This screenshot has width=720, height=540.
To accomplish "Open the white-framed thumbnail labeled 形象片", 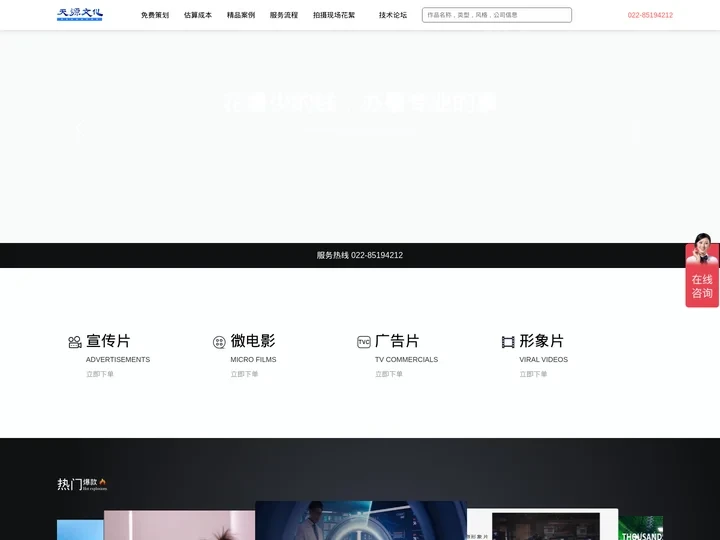I will pos(542,524).
